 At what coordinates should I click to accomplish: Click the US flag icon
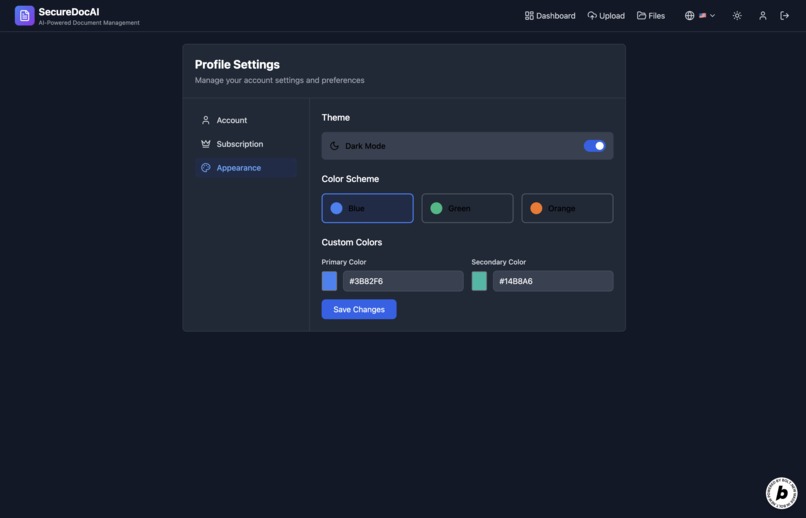[703, 15]
